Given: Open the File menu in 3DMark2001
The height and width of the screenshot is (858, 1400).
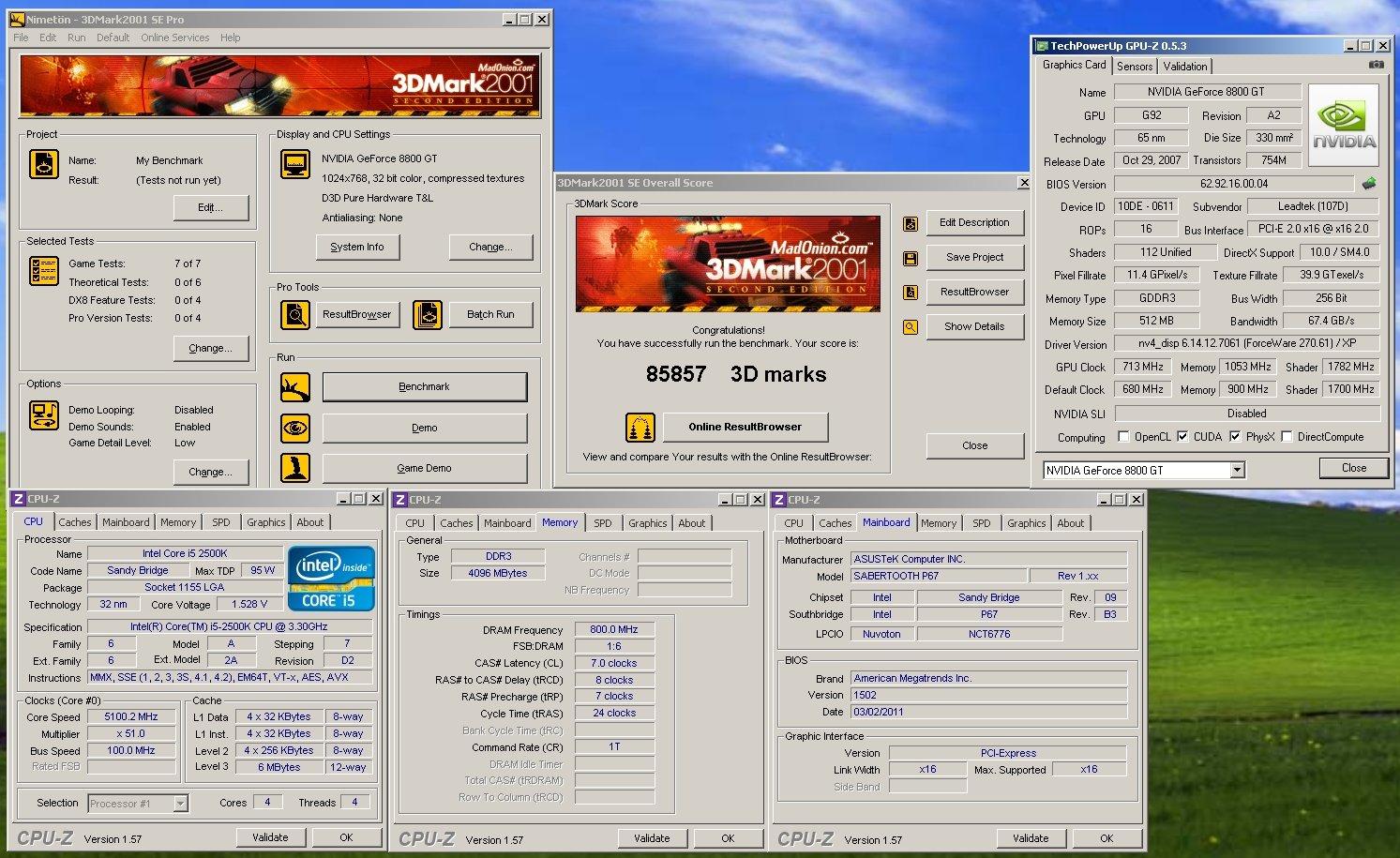Looking at the screenshot, I should point(21,38).
